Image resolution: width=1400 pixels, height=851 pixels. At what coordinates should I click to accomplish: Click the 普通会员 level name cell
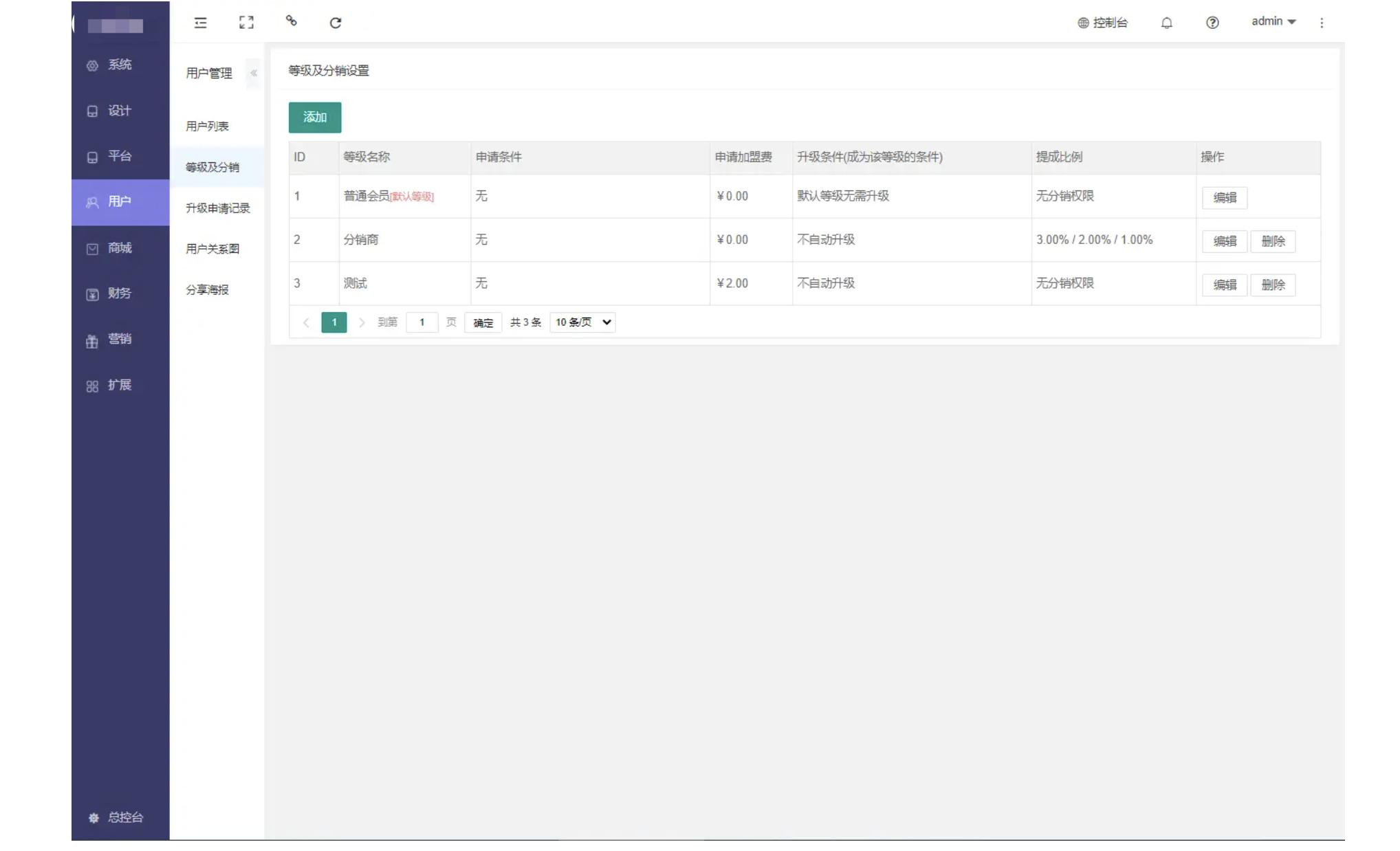coord(404,197)
